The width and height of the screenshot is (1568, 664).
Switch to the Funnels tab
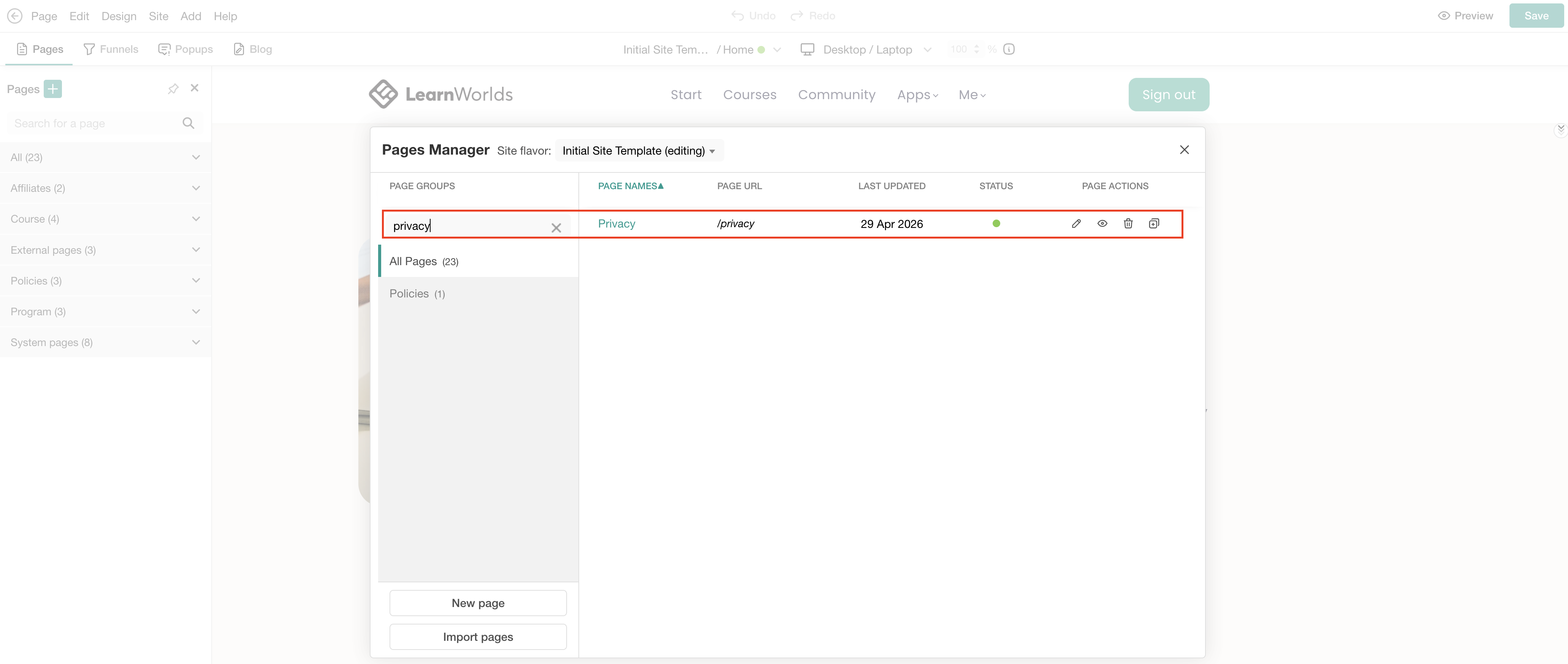coord(111,49)
